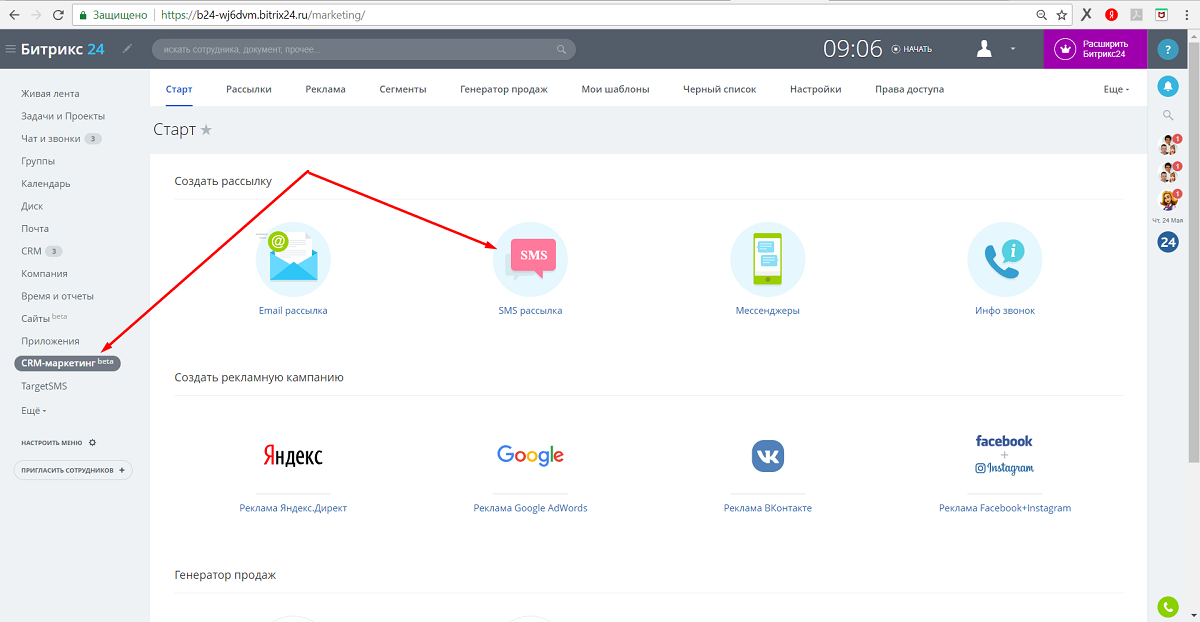Click the Yandex extension icon in browser toolbar
1200x622 pixels.
(x=1111, y=15)
